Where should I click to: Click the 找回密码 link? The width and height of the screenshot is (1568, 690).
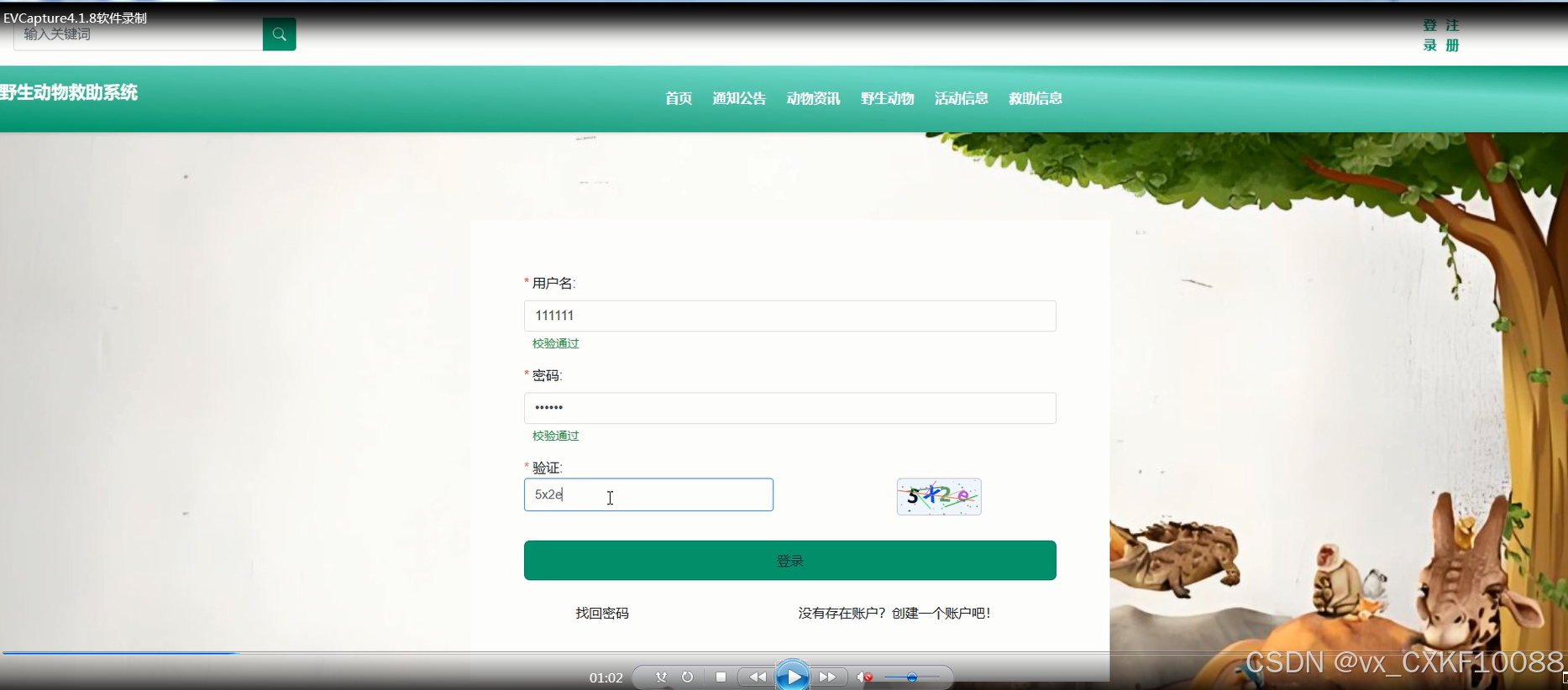click(602, 614)
